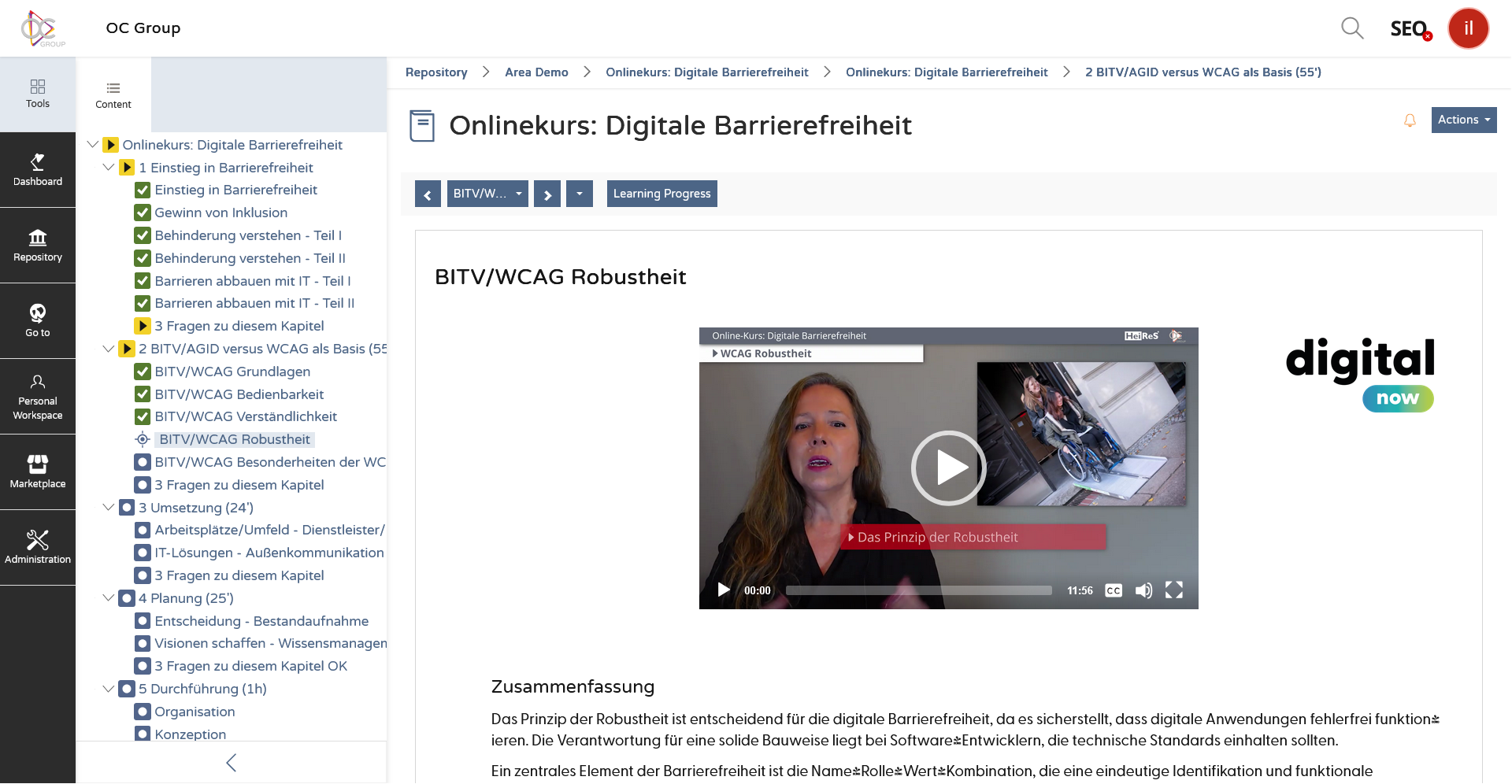1512x784 pixels.
Task: Open the Repository menu
Action: pos(38,246)
